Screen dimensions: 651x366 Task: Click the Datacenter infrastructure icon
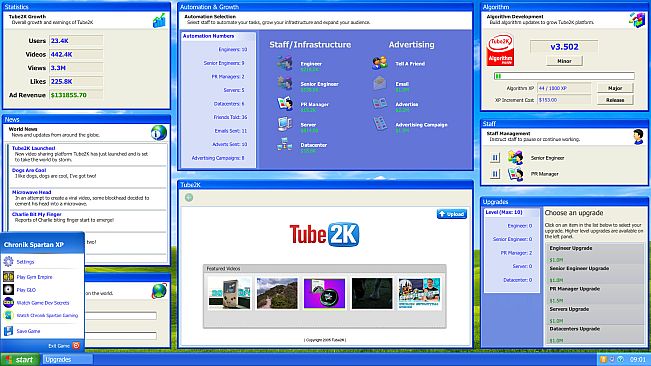click(x=285, y=144)
